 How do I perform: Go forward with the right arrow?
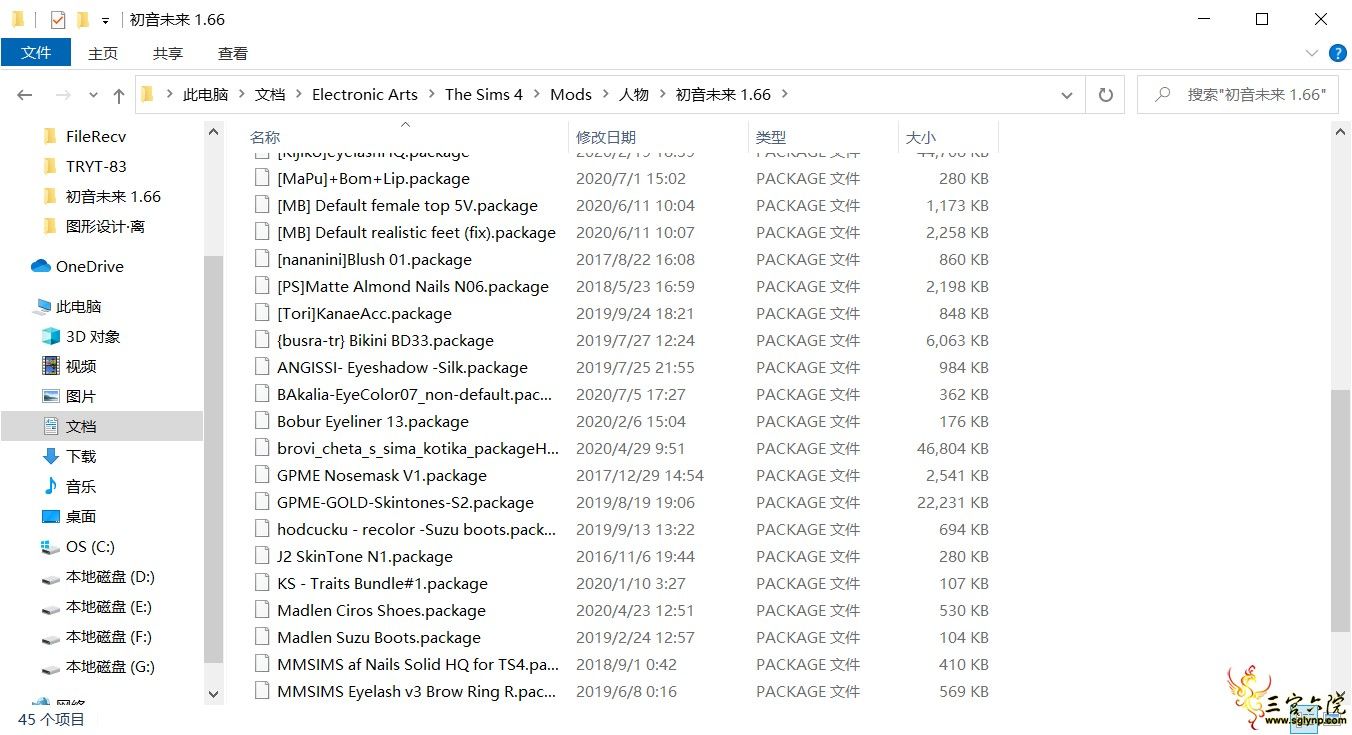63,95
